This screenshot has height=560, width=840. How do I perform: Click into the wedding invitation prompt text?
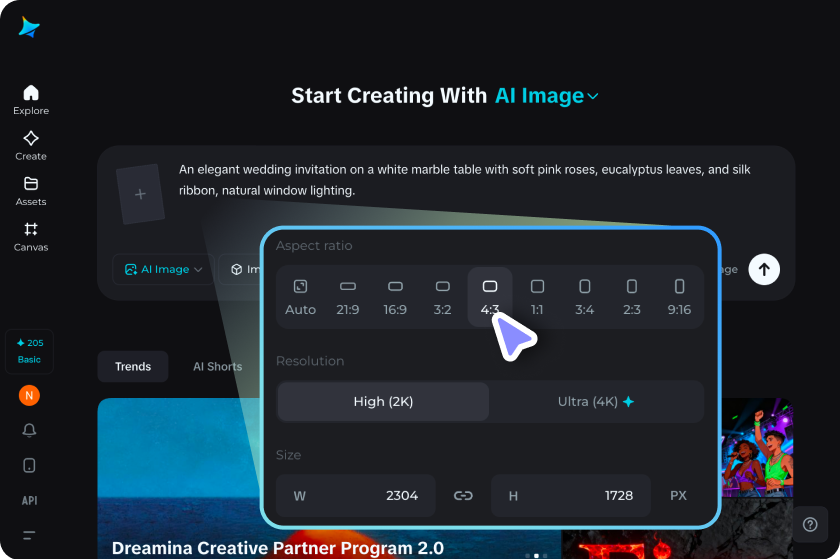[x=464, y=180]
